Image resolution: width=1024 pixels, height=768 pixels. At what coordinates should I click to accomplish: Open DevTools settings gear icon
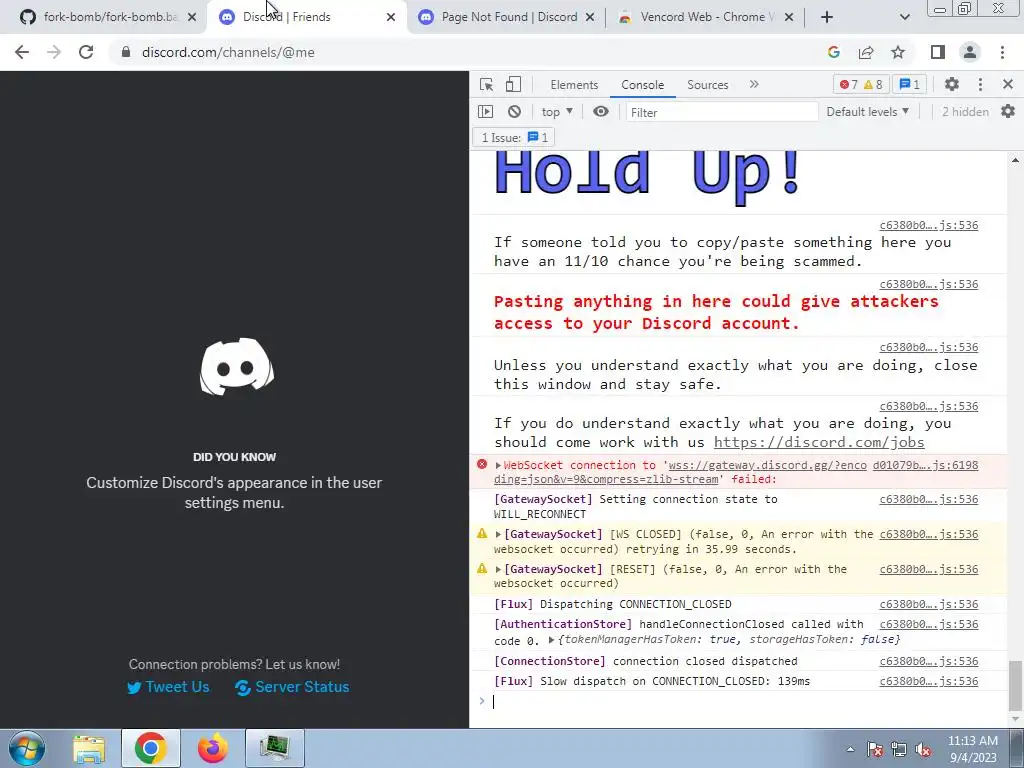pyautogui.click(x=952, y=84)
